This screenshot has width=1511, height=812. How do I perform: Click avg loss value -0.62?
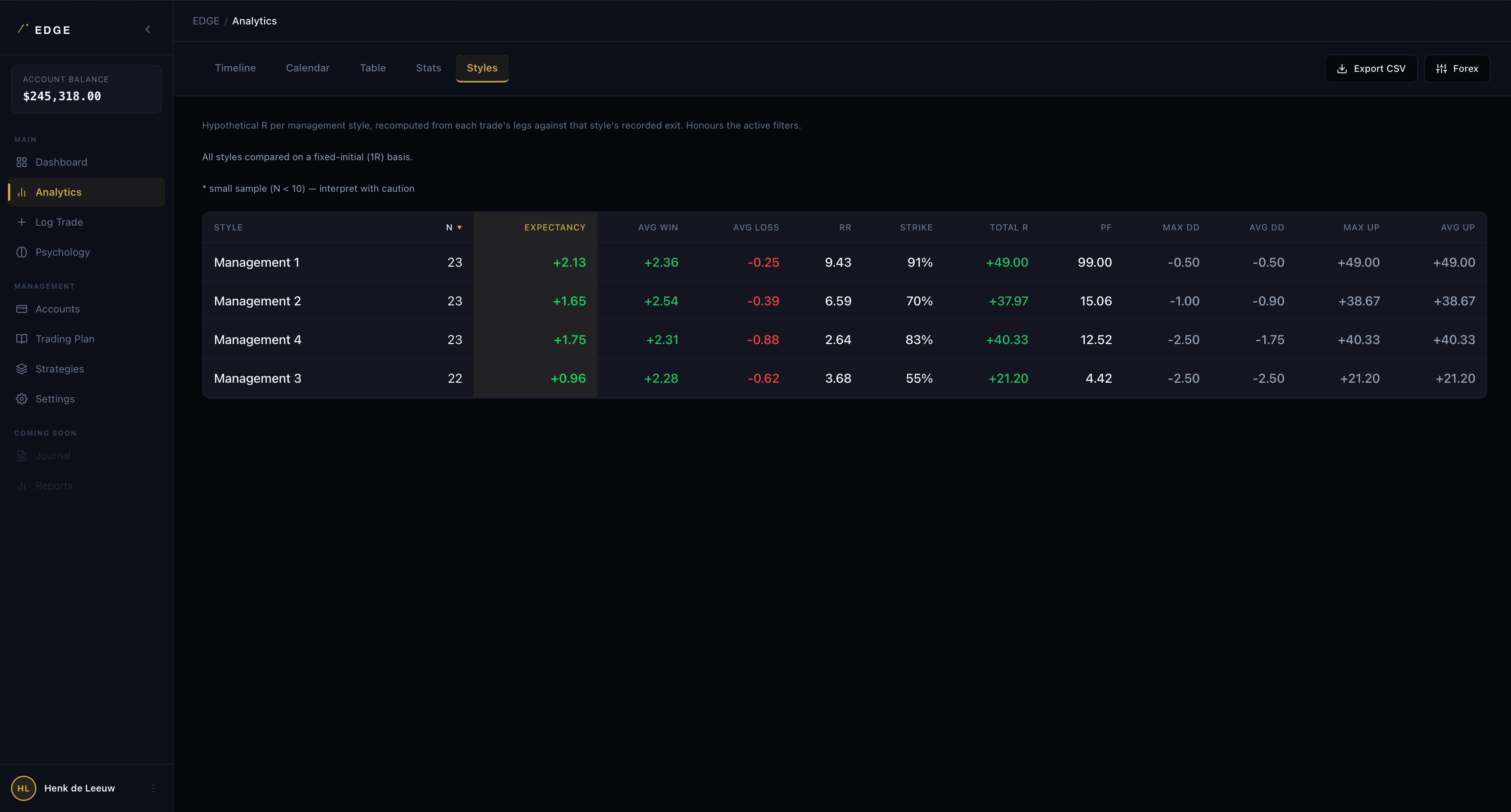tap(763, 379)
